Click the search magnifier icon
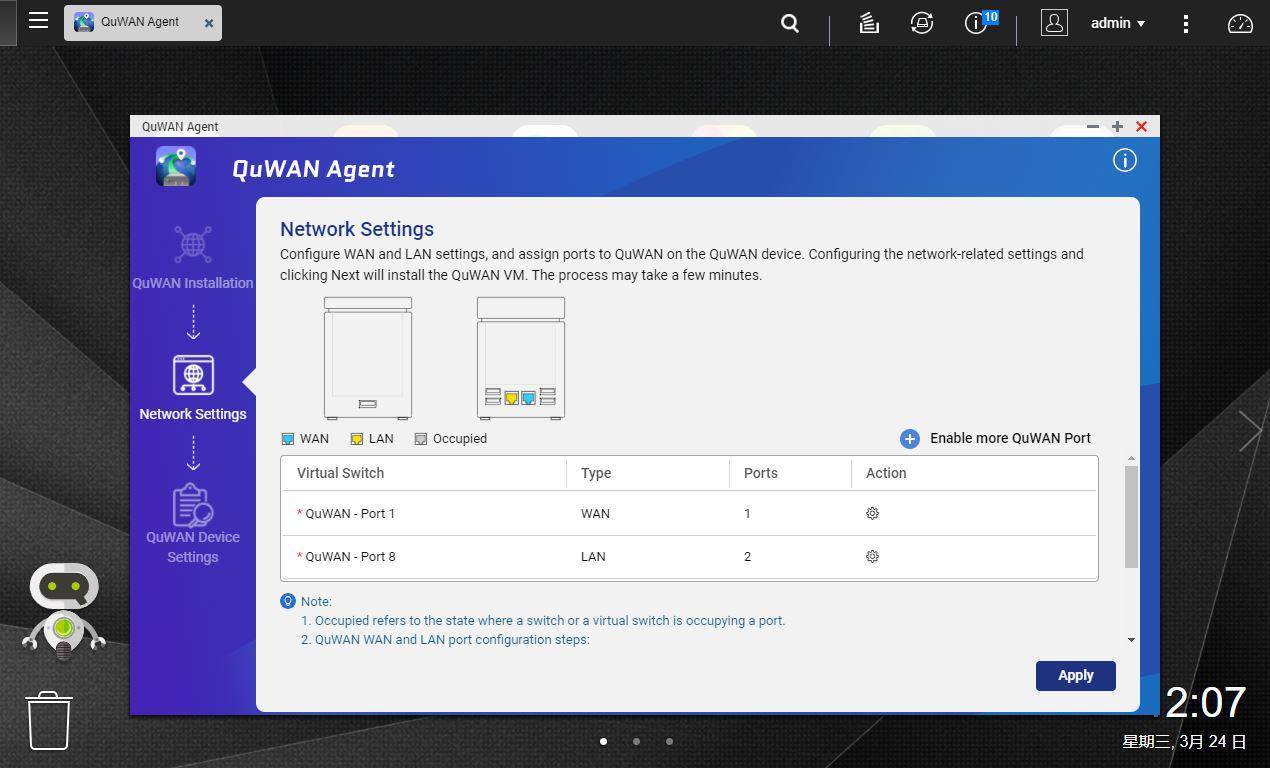 tap(790, 23)
